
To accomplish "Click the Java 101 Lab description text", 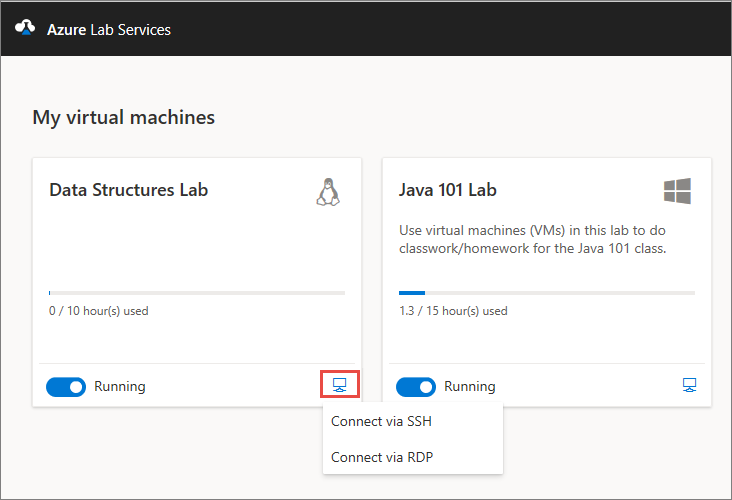I will coord(532,238).
